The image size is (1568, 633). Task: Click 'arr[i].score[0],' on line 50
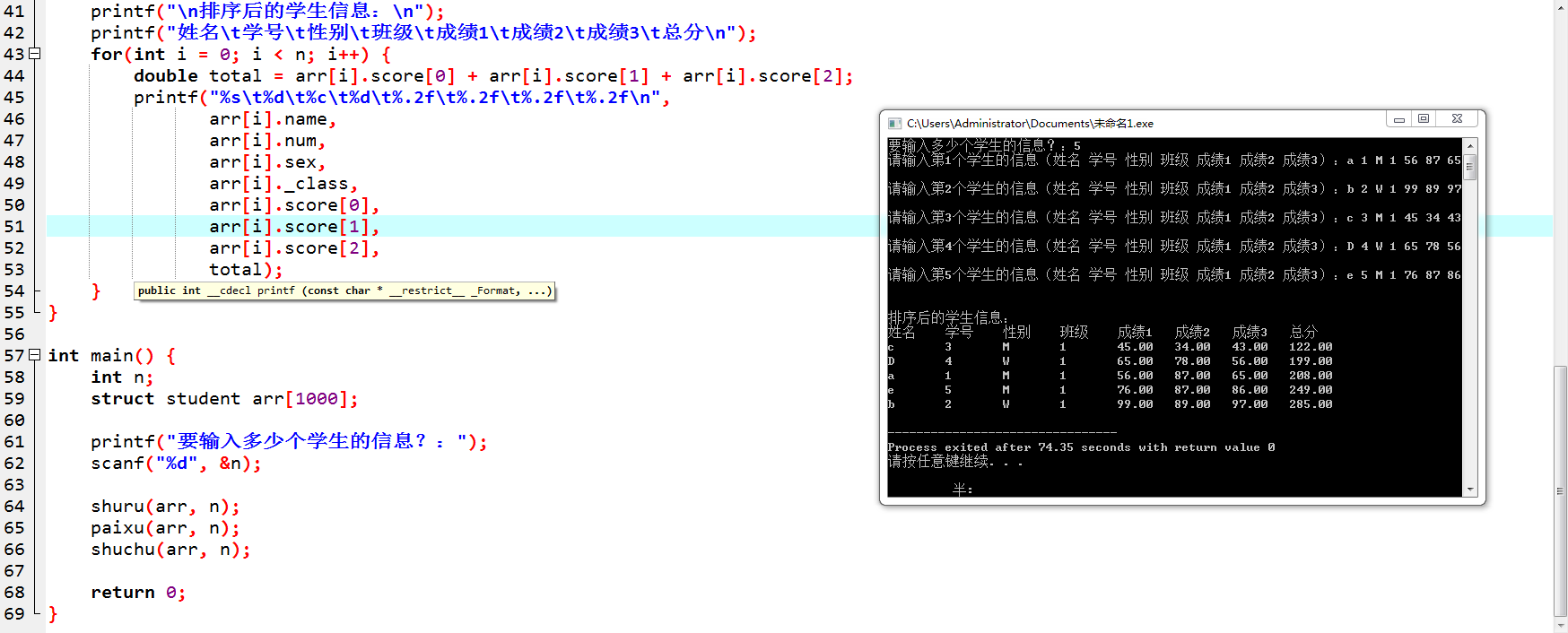tap(294, 205)
